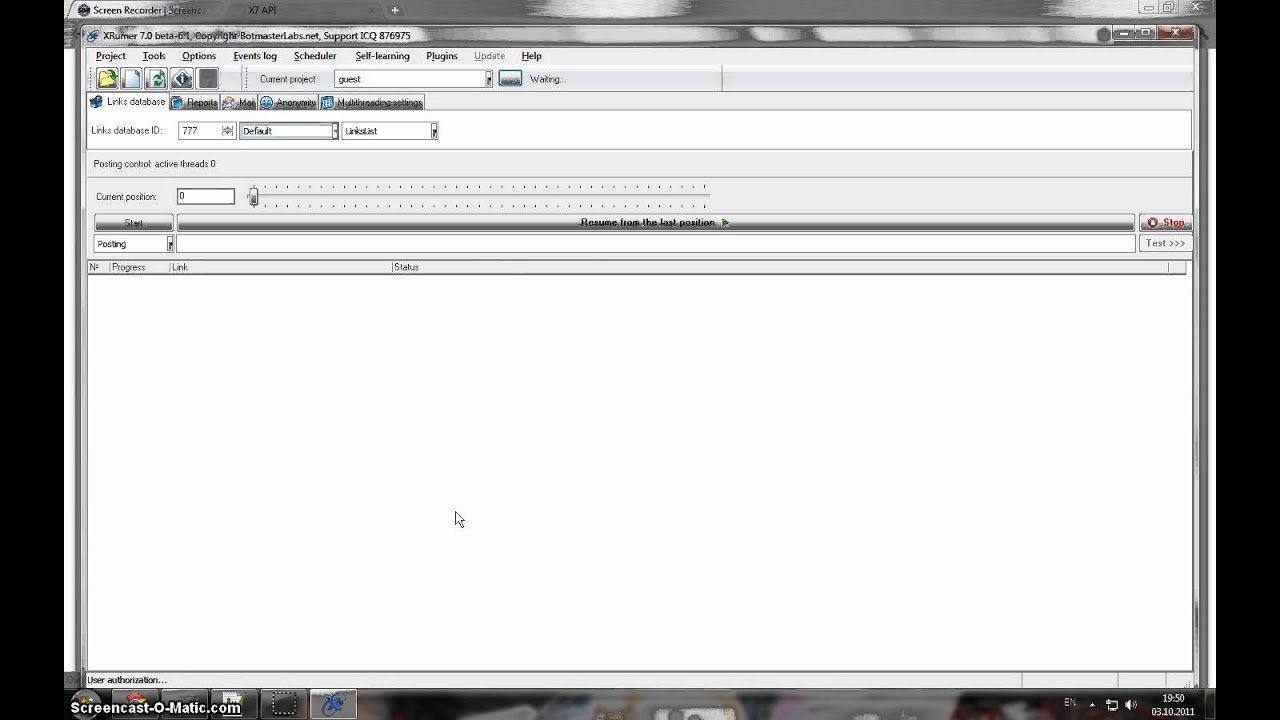Expand the Posting mode dropdown
Viewport: 1280px width, 720px height.
(170, 244)
